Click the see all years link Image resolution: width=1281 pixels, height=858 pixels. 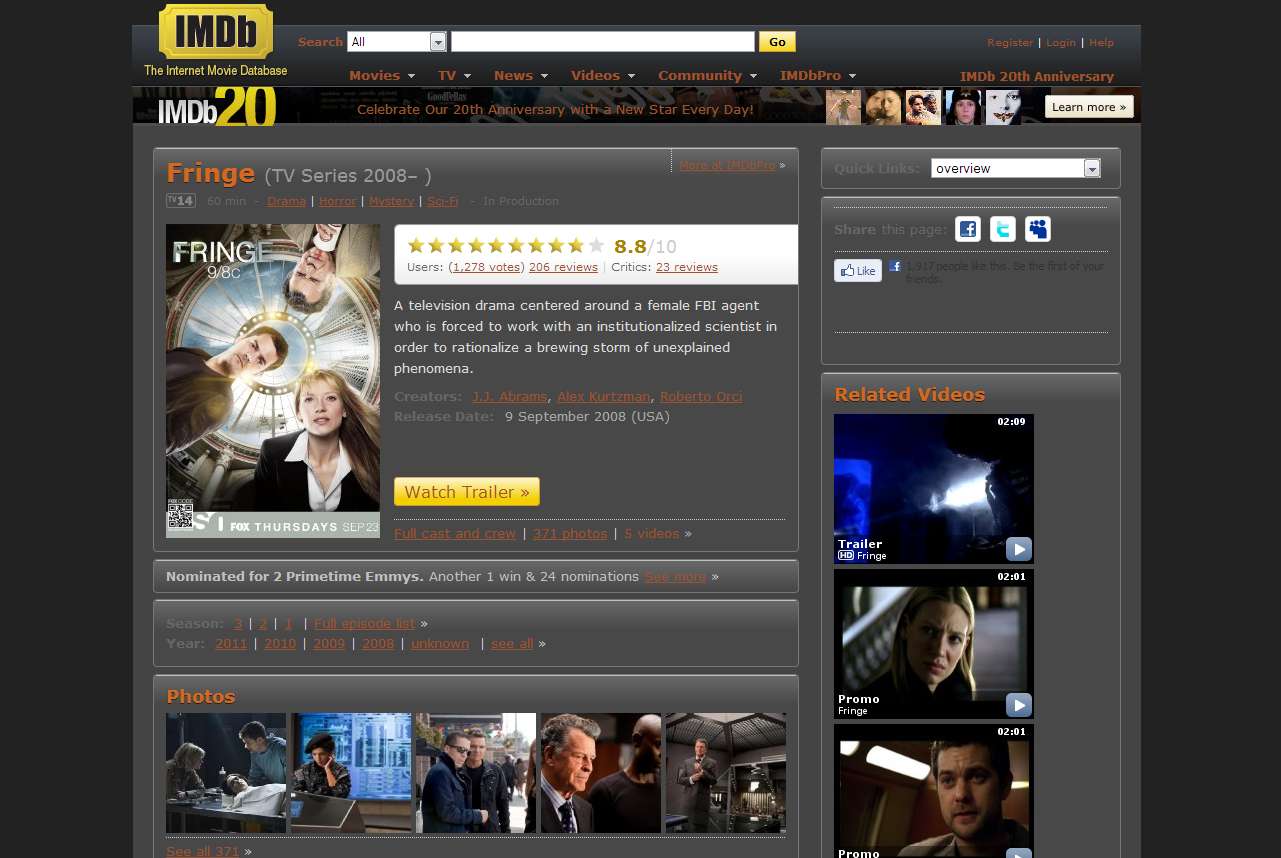(512, 643)
